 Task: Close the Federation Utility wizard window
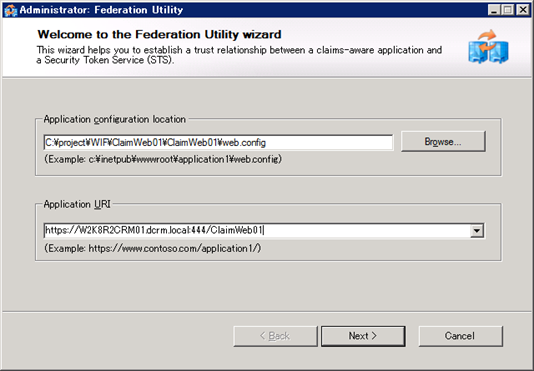pyautogui.click(x=522, y=10)
